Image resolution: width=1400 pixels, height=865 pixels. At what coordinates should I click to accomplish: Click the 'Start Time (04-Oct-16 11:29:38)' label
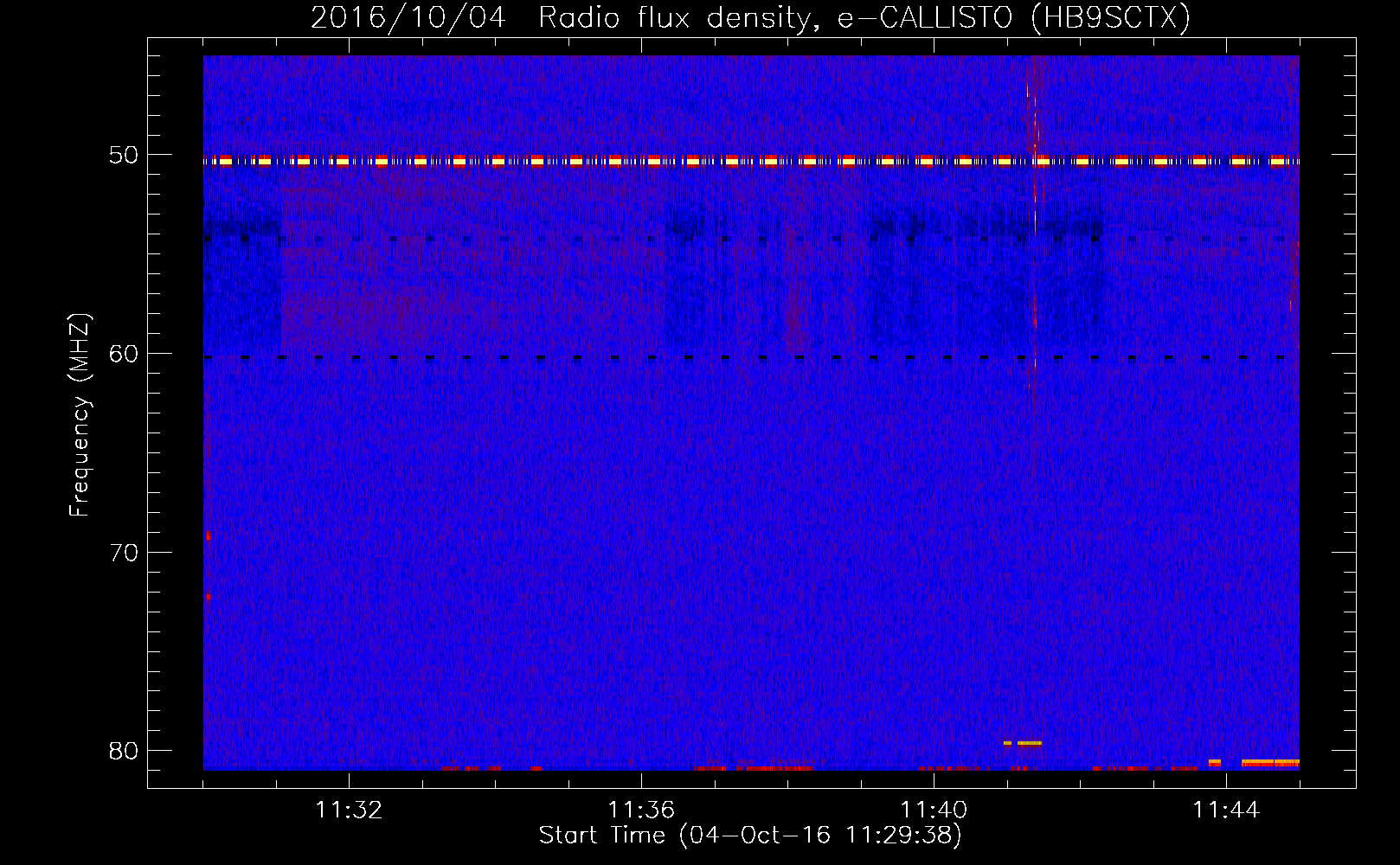tap(750, 836)
